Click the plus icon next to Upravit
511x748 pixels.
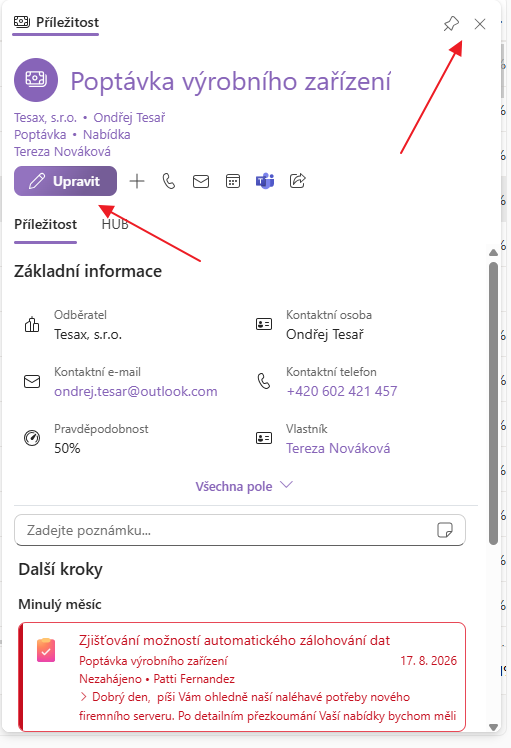click(137, 181)
